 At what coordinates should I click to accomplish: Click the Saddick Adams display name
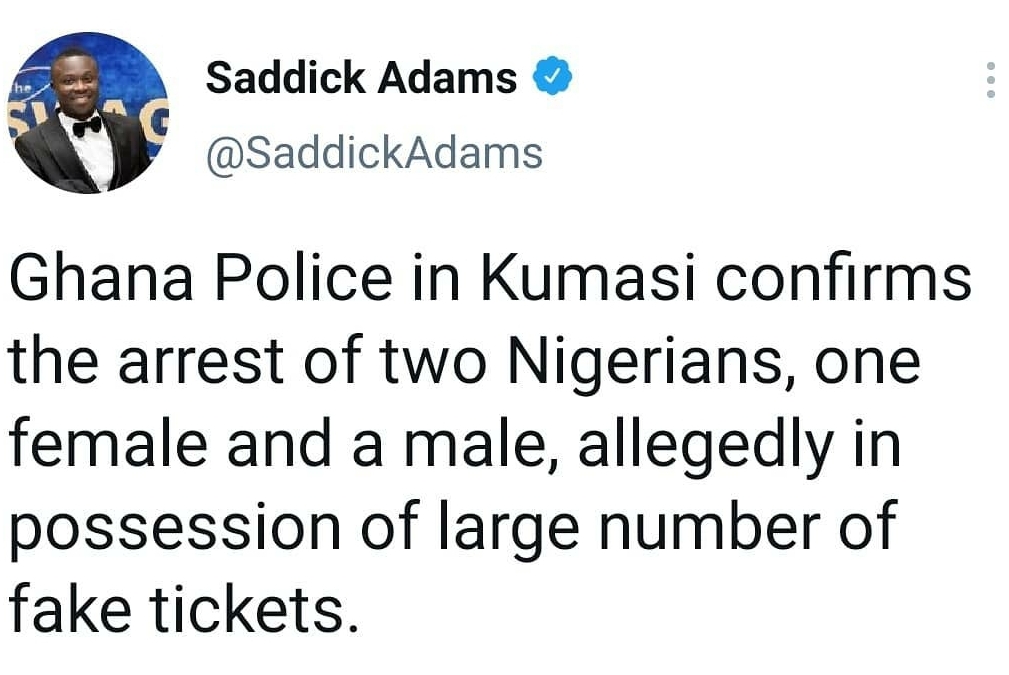(x=361, y=78)
